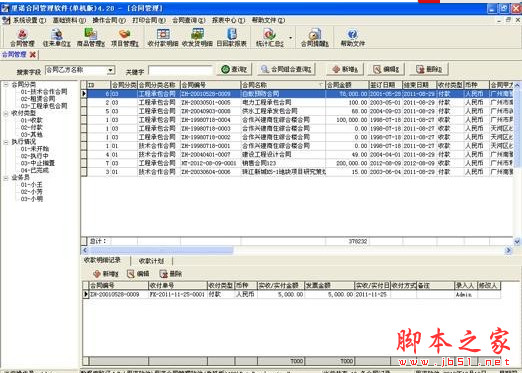The height and width of the screenshot is (373, 522).
Task: Open the 打印合同 menu
Action: [149, 20]
